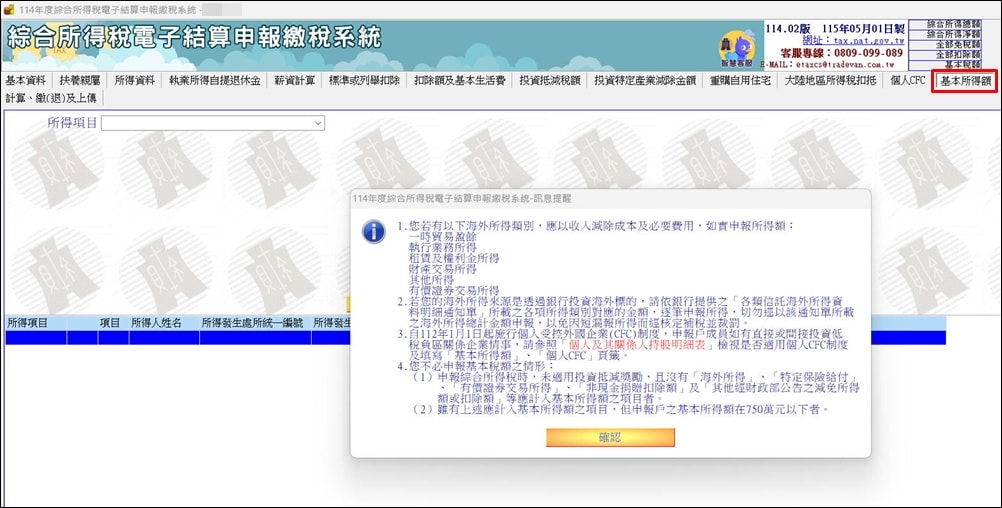Click the 基本稅額 summary field

point(944,65)
